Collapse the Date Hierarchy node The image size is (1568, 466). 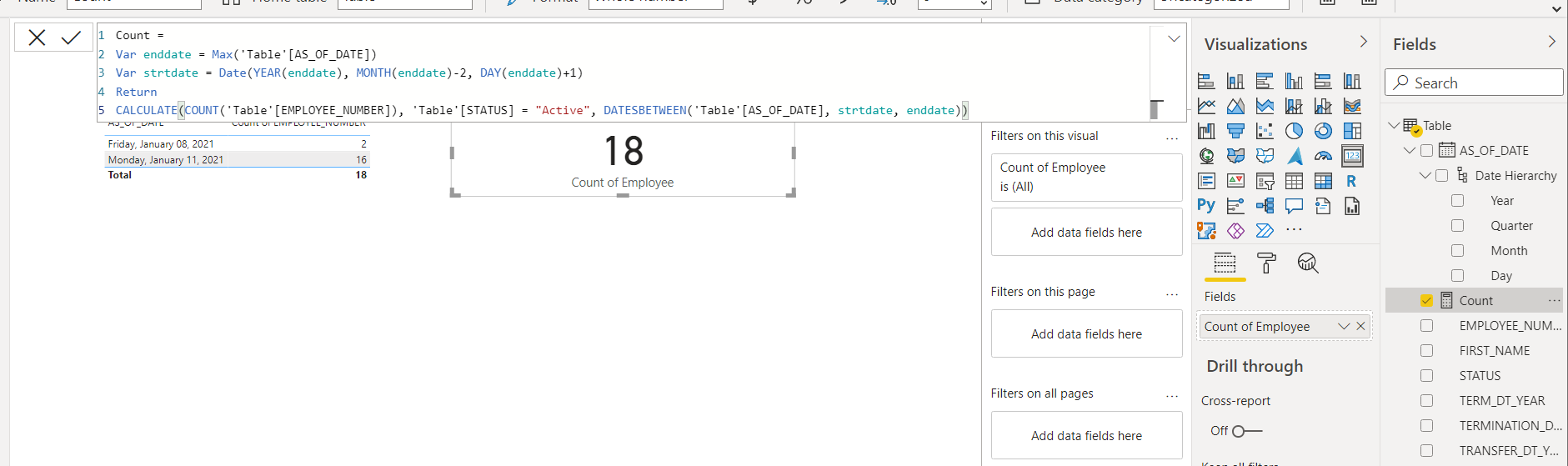point(1425,176)
